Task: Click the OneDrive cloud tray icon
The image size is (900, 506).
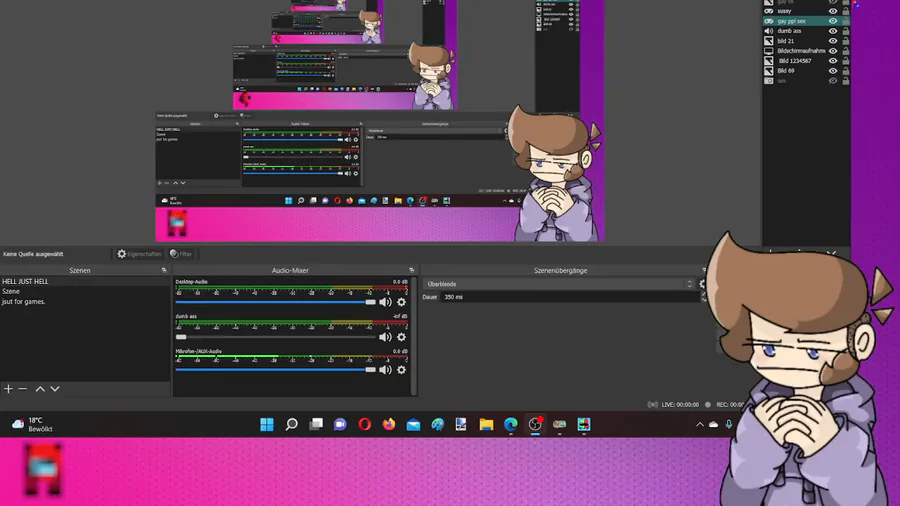Action: point(713,425)
